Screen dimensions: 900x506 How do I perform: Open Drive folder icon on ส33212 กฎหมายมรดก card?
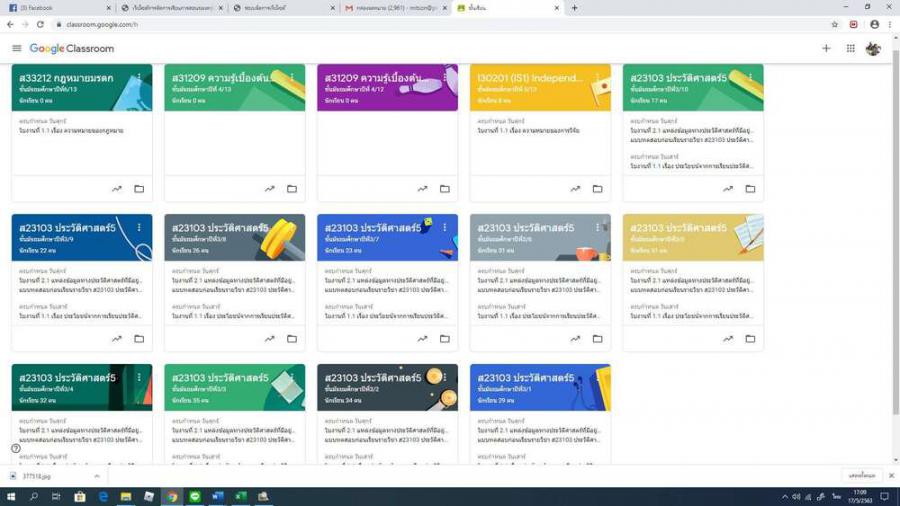(x=139, y=188)
